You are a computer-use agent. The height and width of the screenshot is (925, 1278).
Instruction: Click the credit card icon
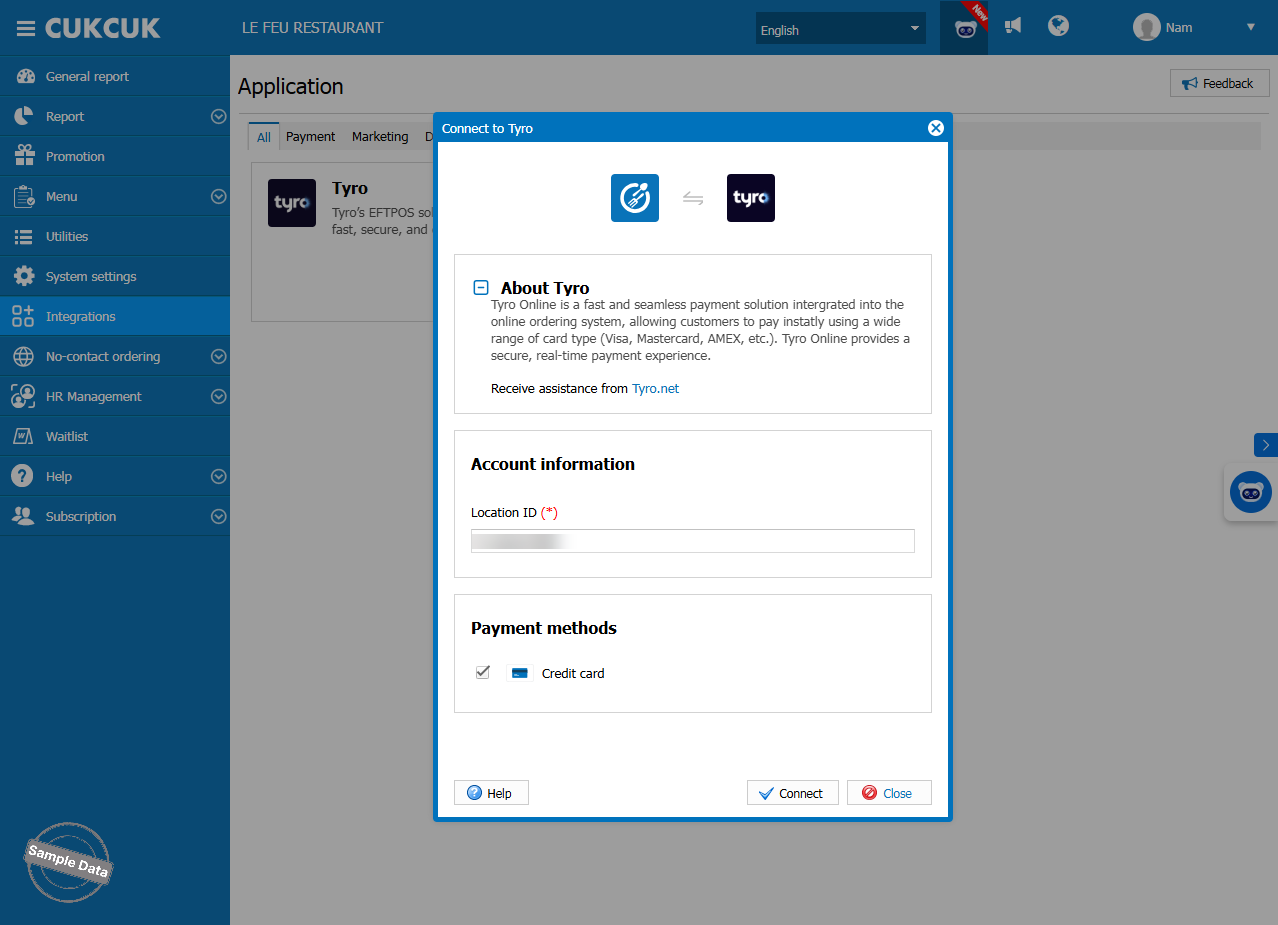(x=520, y=673)
